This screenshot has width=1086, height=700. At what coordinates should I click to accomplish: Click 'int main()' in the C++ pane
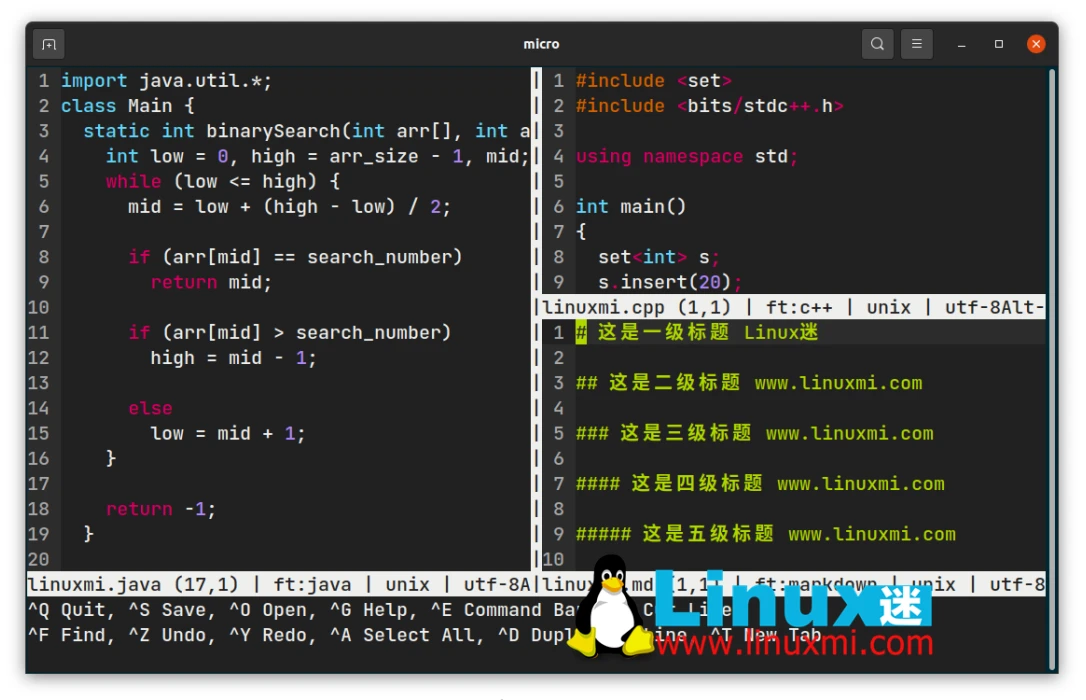(x=631, y=206)
